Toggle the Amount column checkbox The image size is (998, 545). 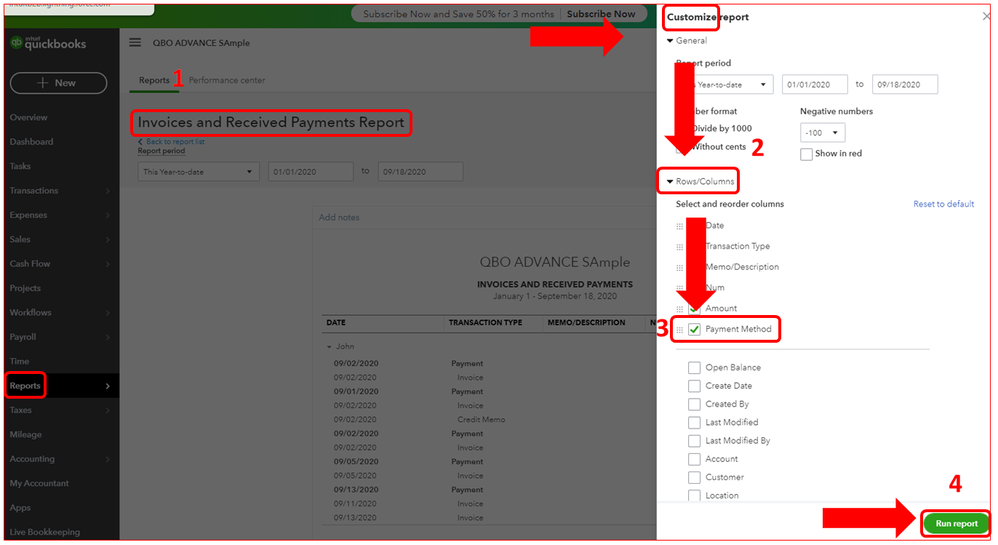(x=694, y=309)
